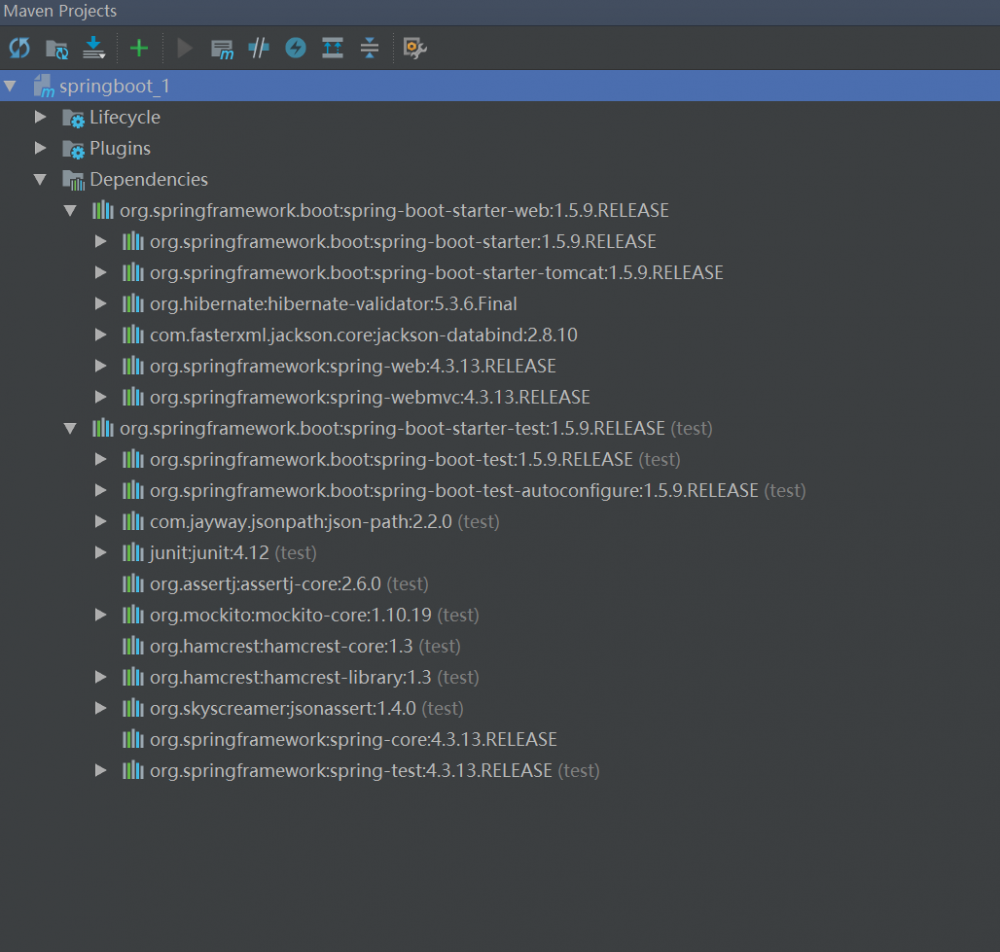The height and width of the screenshot is (952, 1000).
Task: Generate sources and update folders
Action: 56,47
